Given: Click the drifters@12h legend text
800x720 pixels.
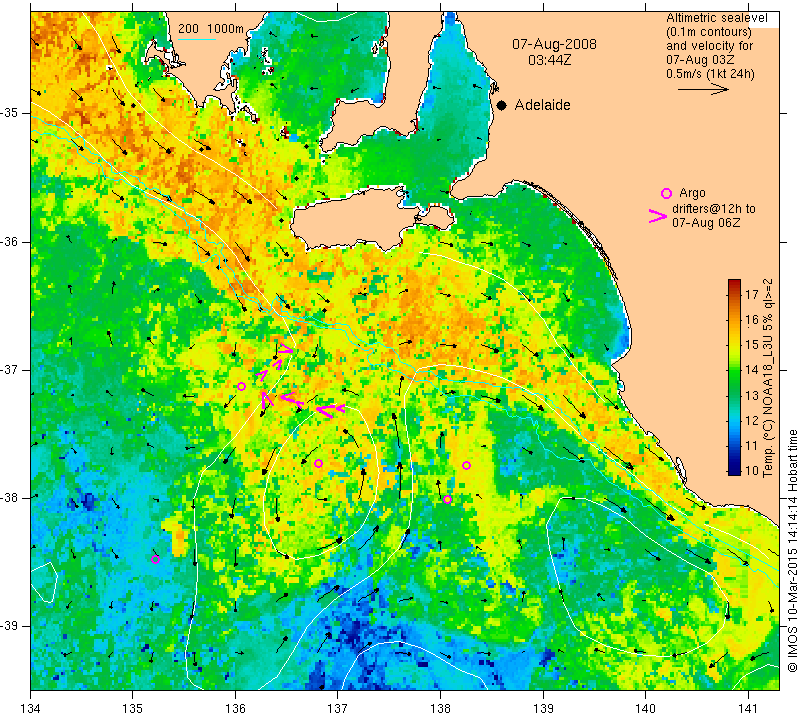Looking at the screenshot, I should coord(713,209).
